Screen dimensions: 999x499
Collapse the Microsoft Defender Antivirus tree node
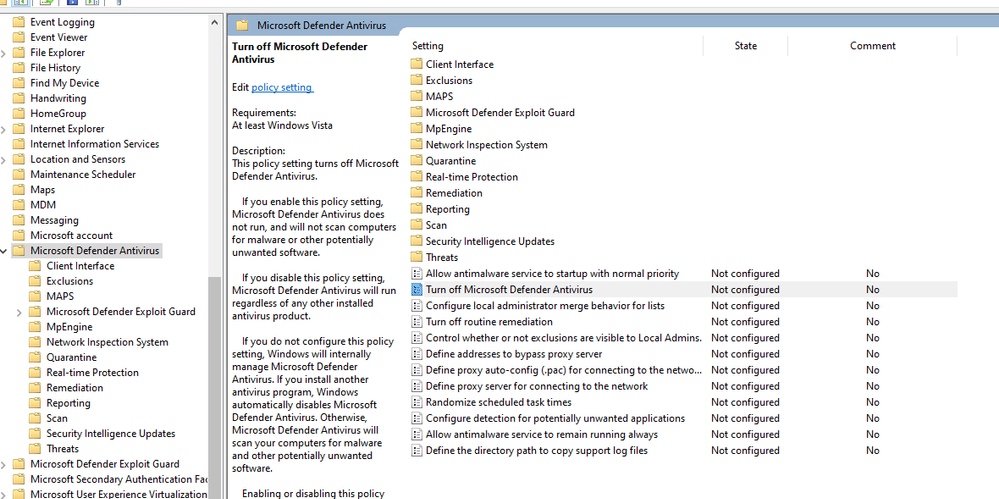[x=4, y=251]
